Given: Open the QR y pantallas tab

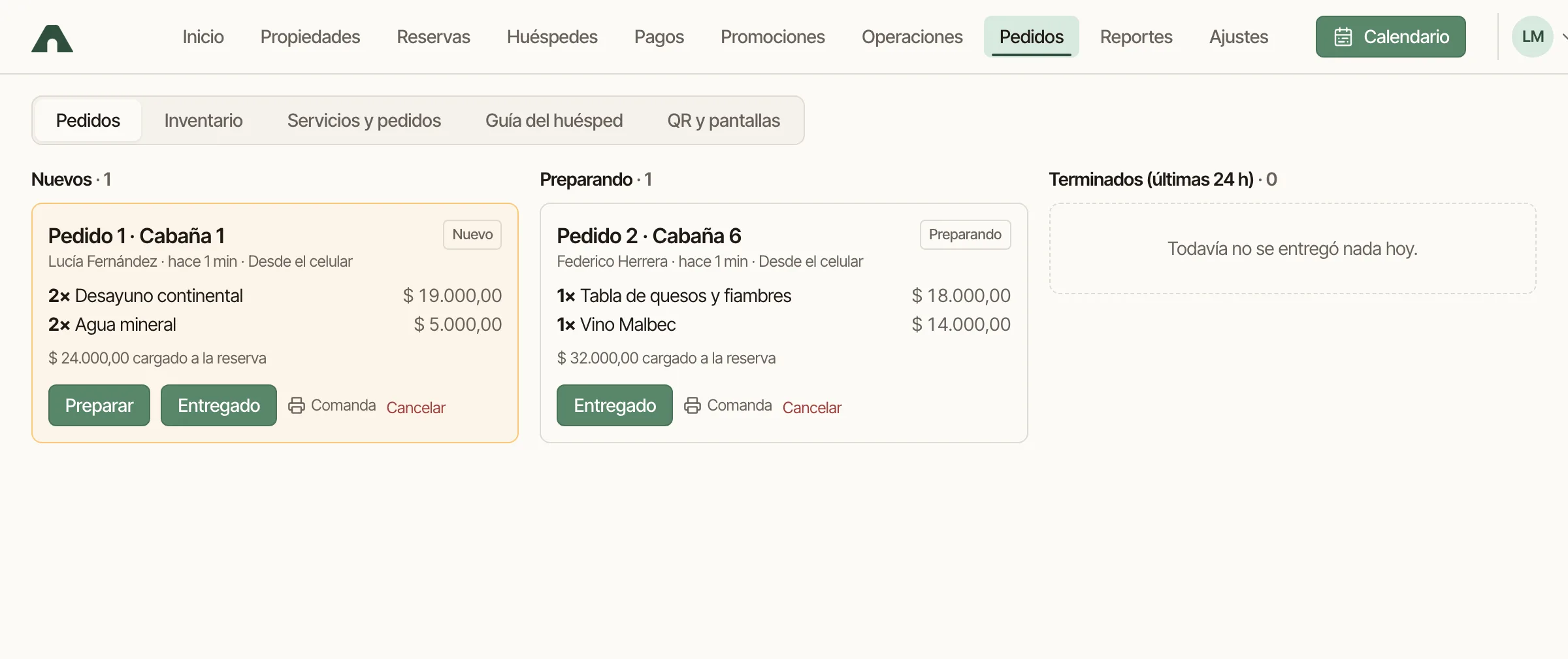Looking at the screenshot, I should click(723, 120).
